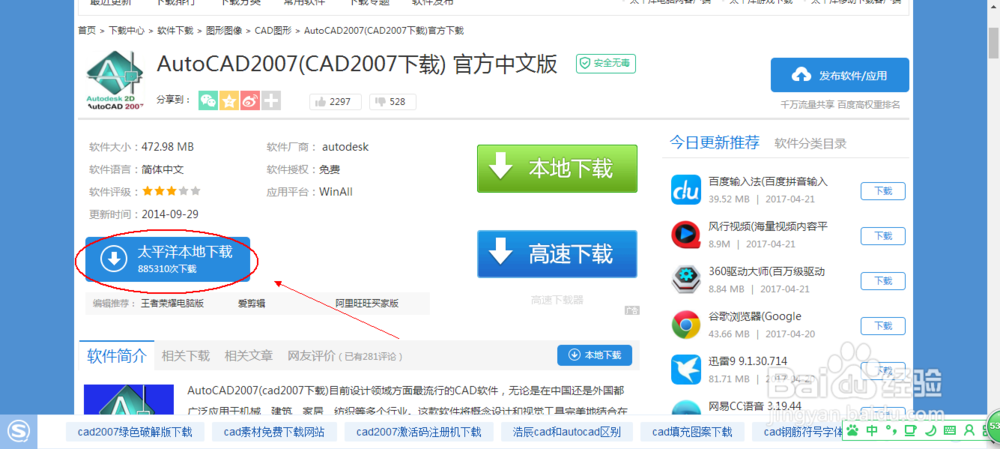Open more share options plus icon
1000x449 pixels.
coord(271,101)
